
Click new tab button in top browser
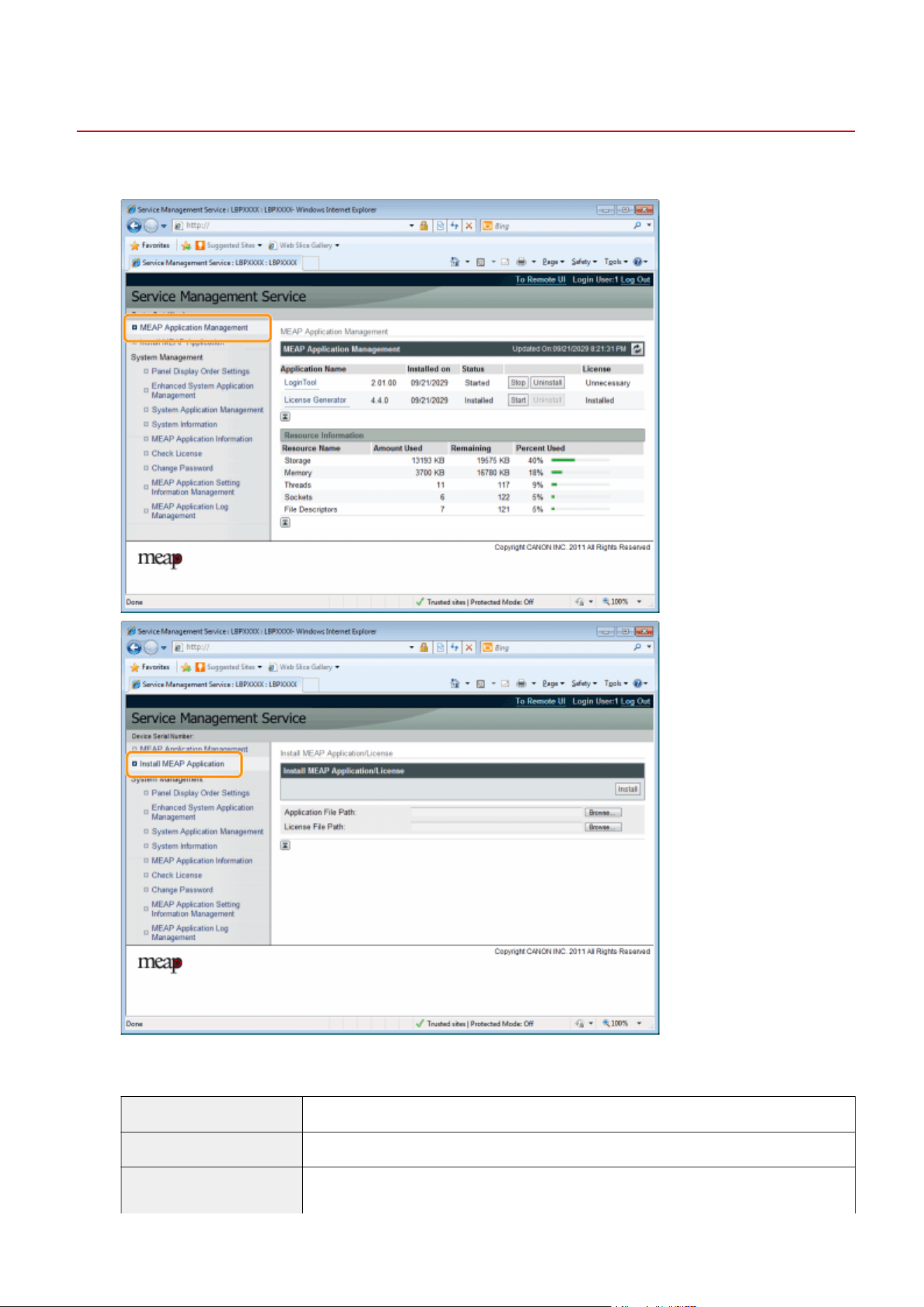(x=311, y=263)
